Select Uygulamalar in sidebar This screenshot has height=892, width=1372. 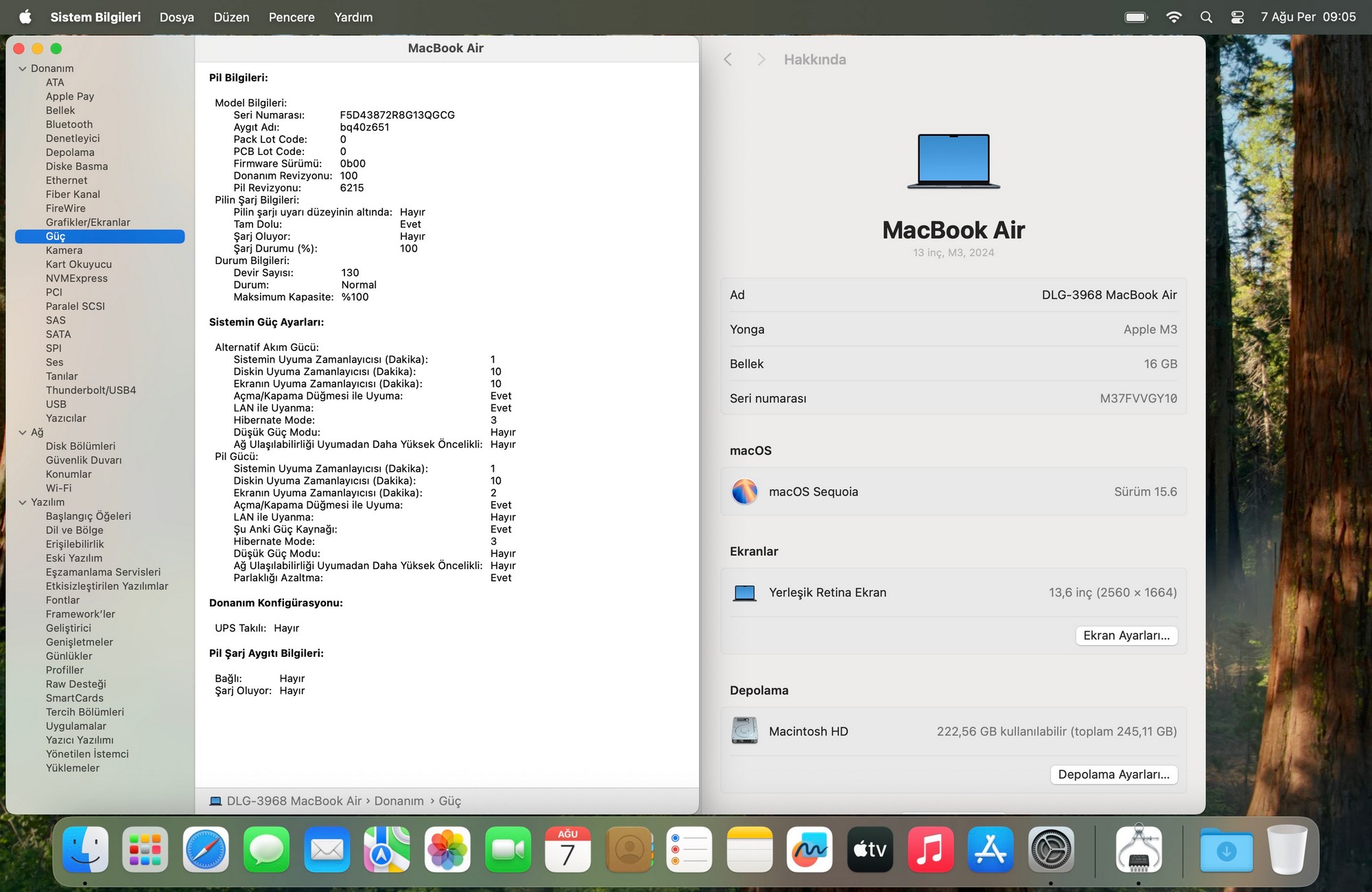(x=76, y=726)
